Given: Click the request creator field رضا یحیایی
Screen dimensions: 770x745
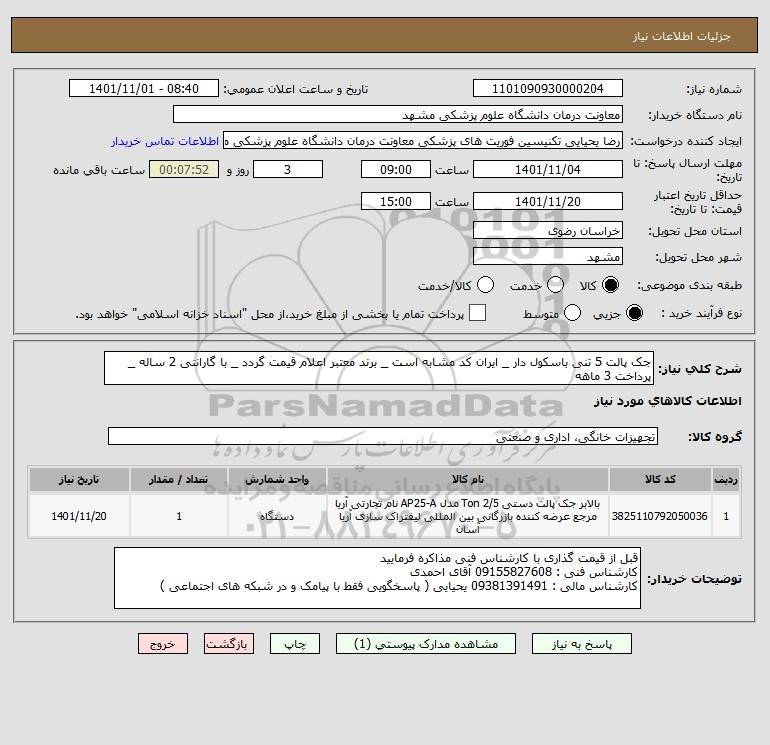Looking at the screenshot, I should click(x=423, y=141).
